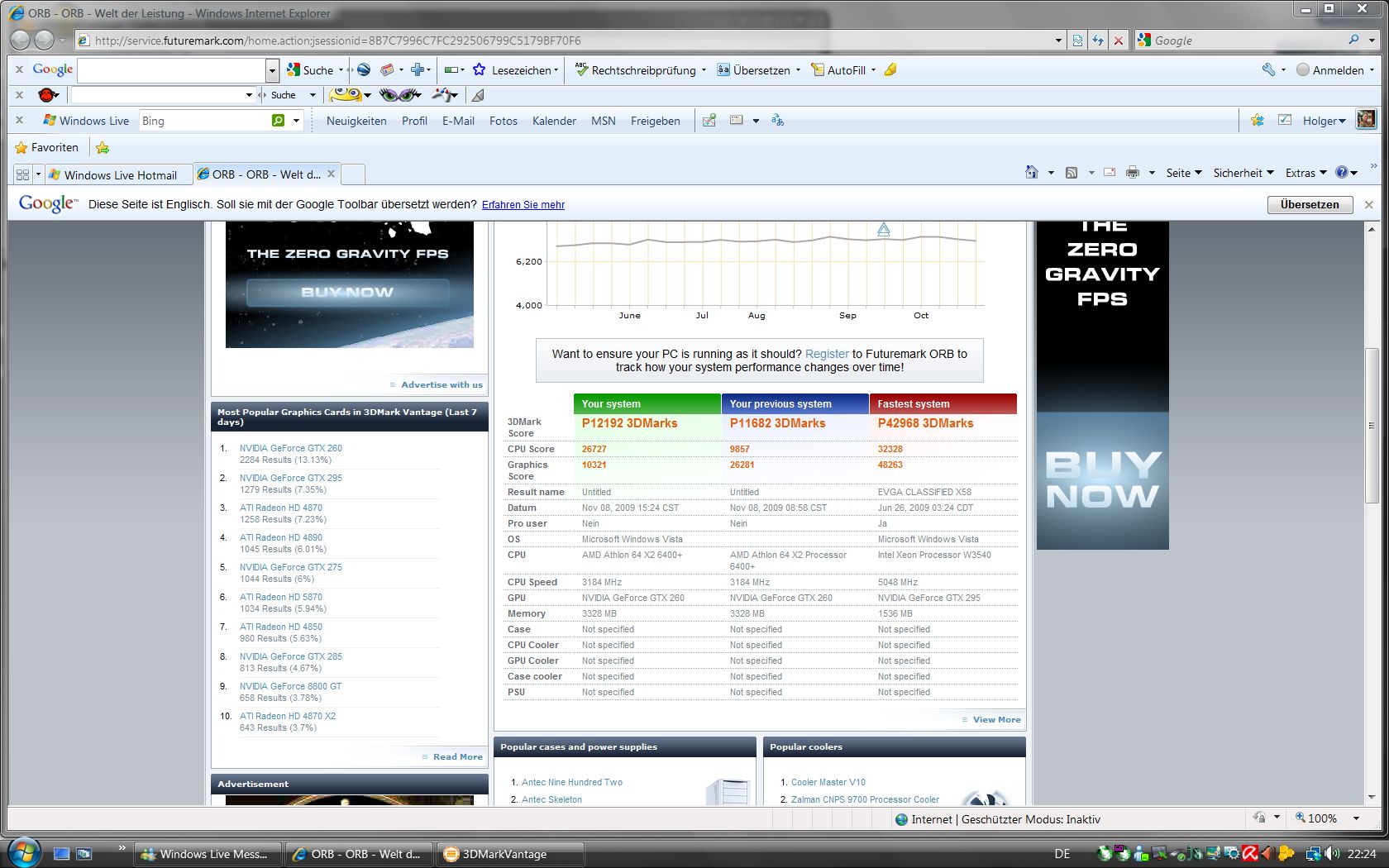
Task: Click the gray eraser icon in the second toolbar
Action: [x=478, y=96]
